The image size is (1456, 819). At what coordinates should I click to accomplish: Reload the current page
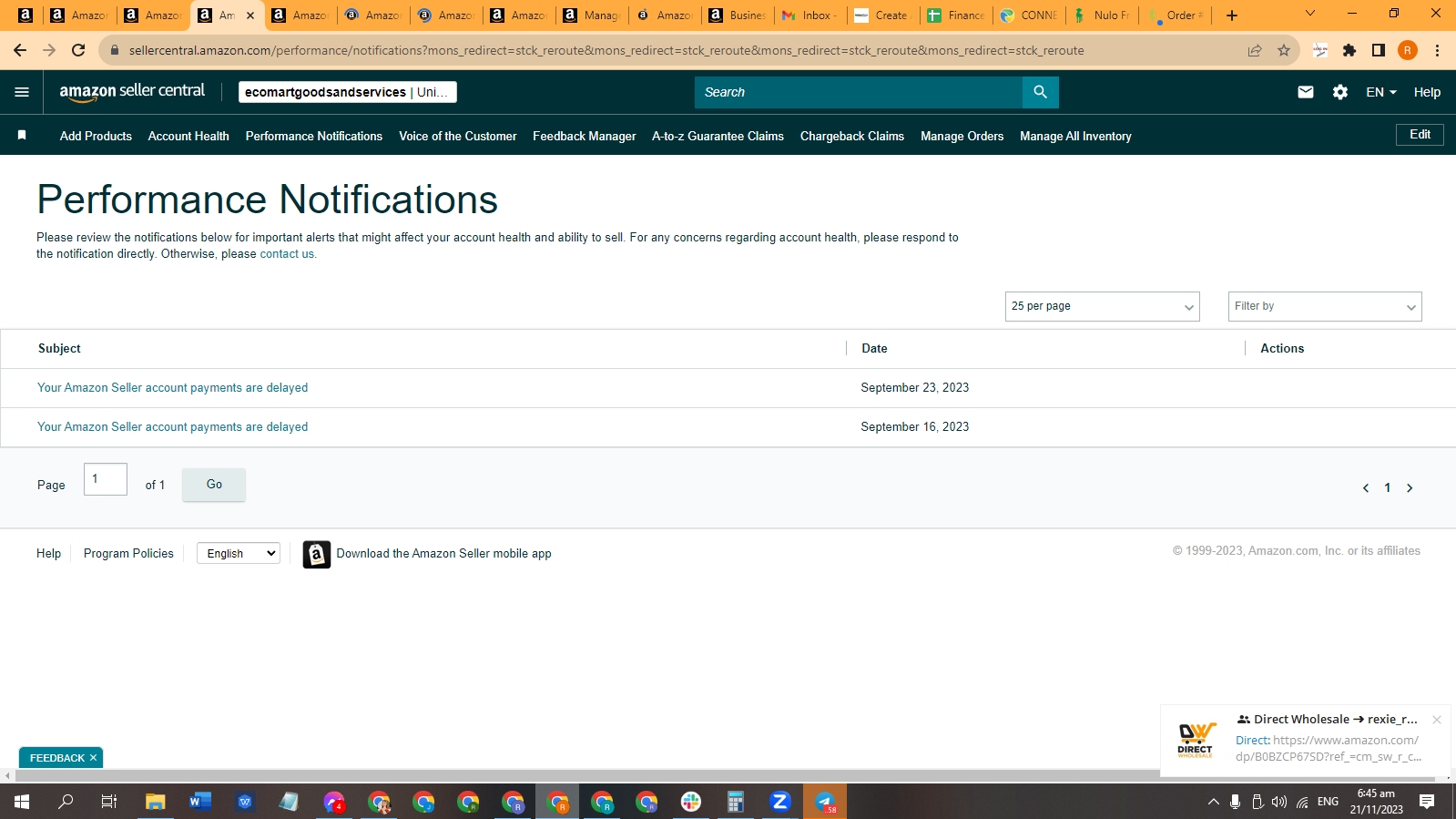click(78, 50)
